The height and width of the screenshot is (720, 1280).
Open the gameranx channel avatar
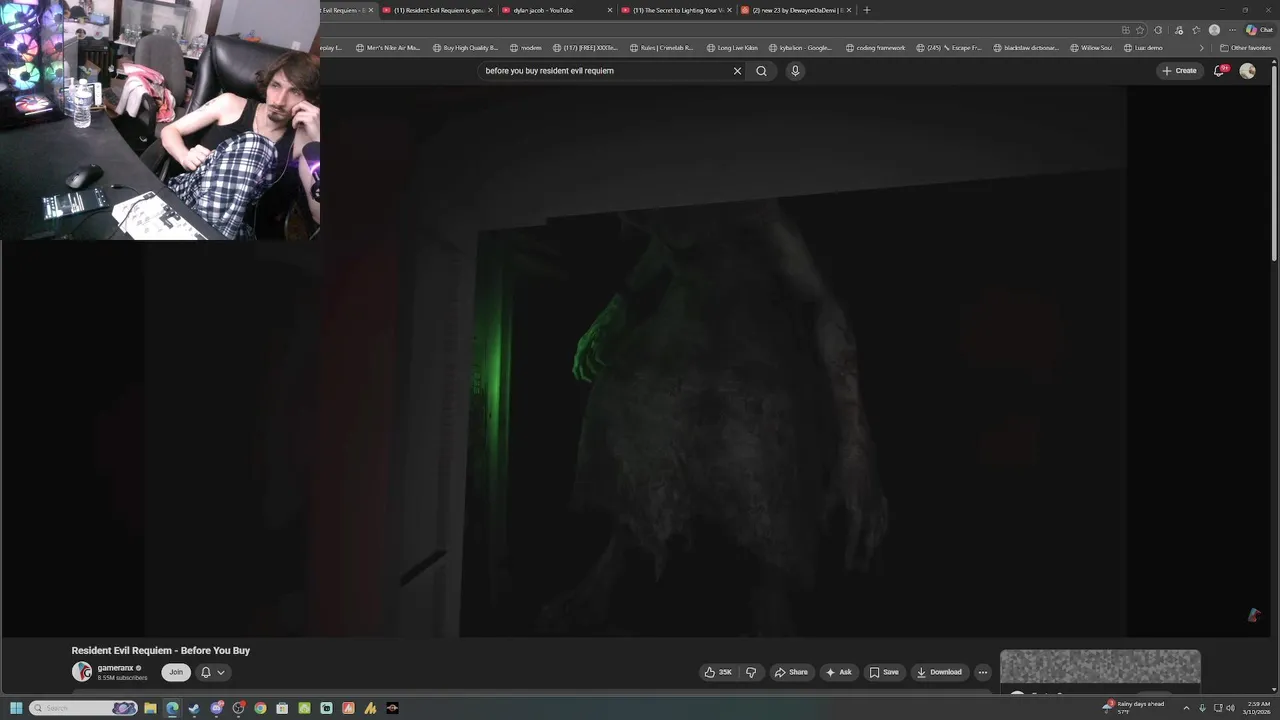(x=81, y=672)
